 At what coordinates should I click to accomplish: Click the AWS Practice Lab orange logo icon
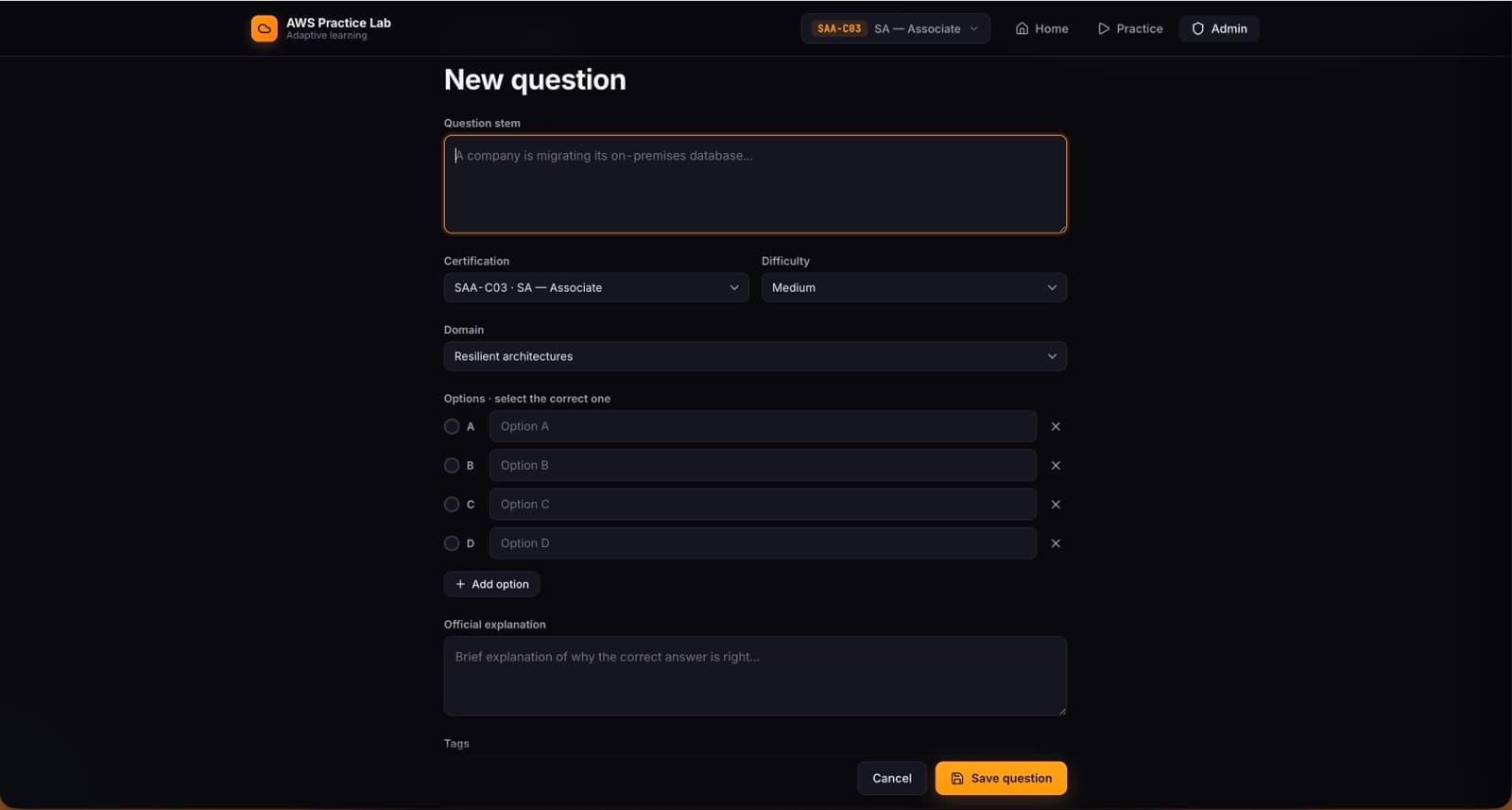point(264,28)
